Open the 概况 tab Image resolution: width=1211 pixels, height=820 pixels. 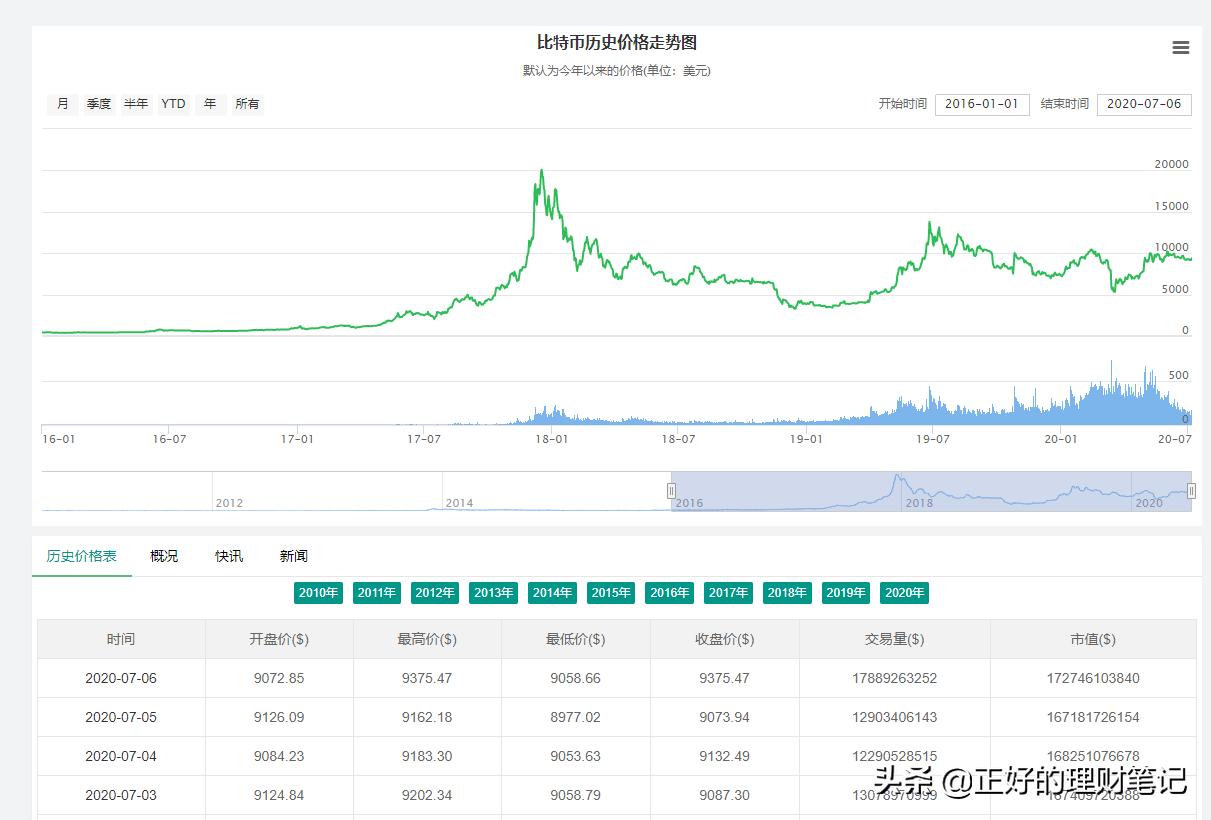click(164, 556)
